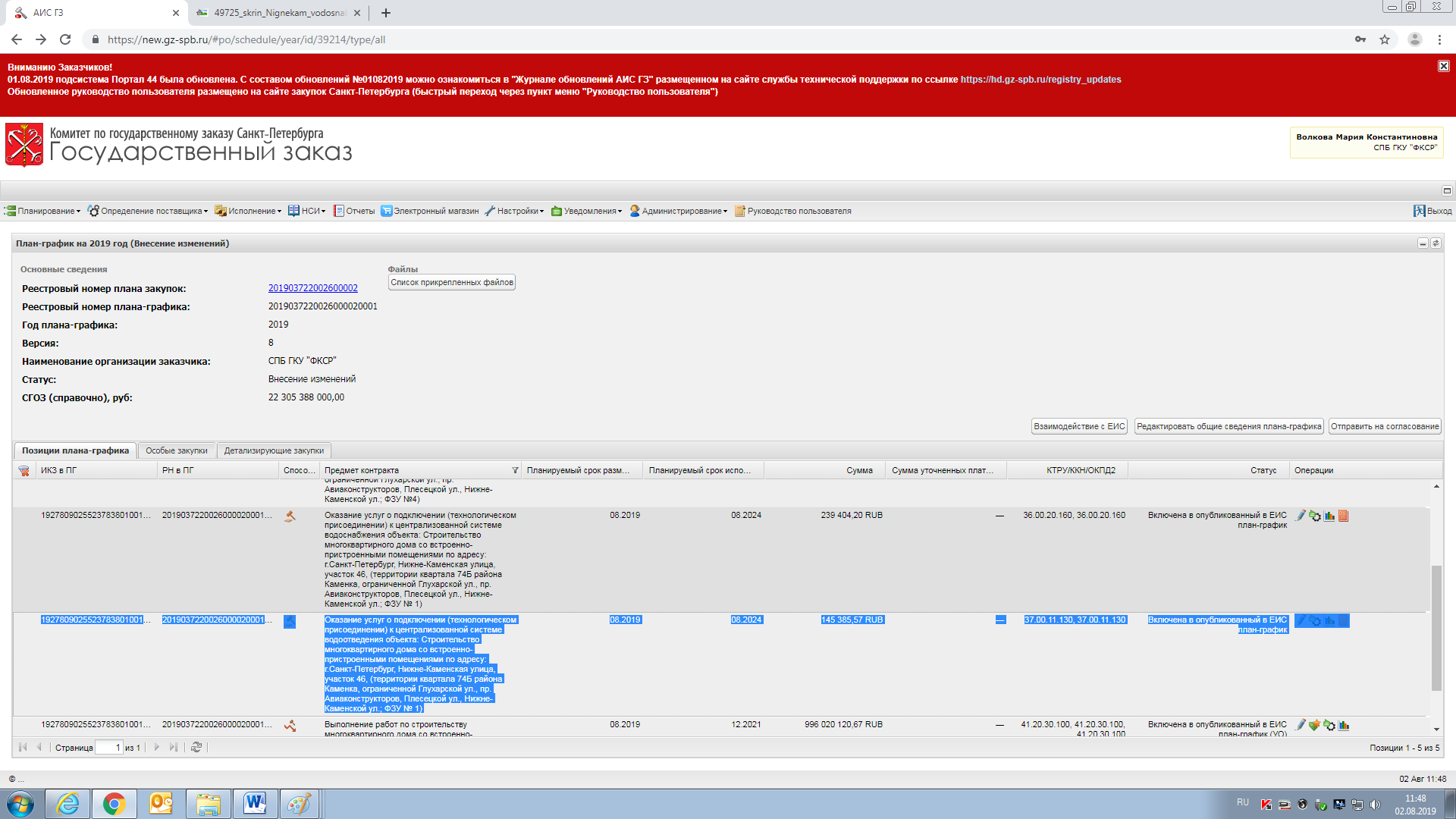Click the Список прикрепленных файлов button
Screen dimensions: 1456x819
click(452, 282)
